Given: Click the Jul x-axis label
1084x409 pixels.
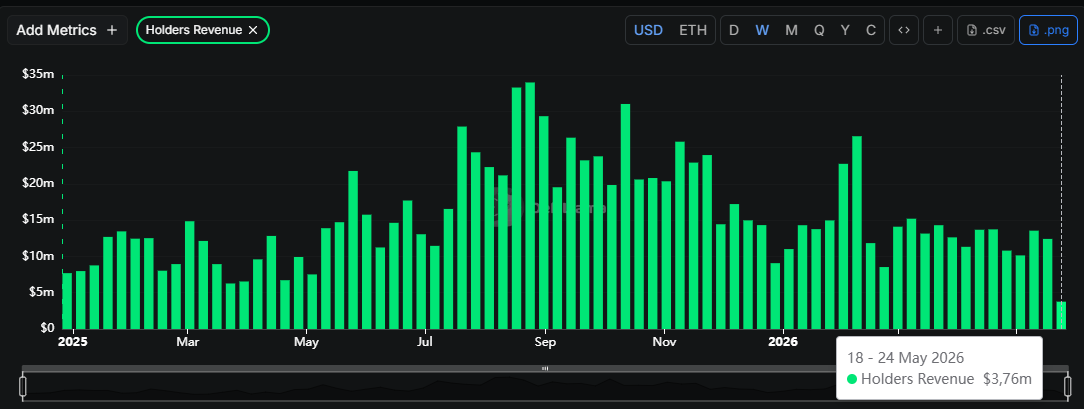Looking at the screenshot, I should pyautogui.click(x=425, y=342).
